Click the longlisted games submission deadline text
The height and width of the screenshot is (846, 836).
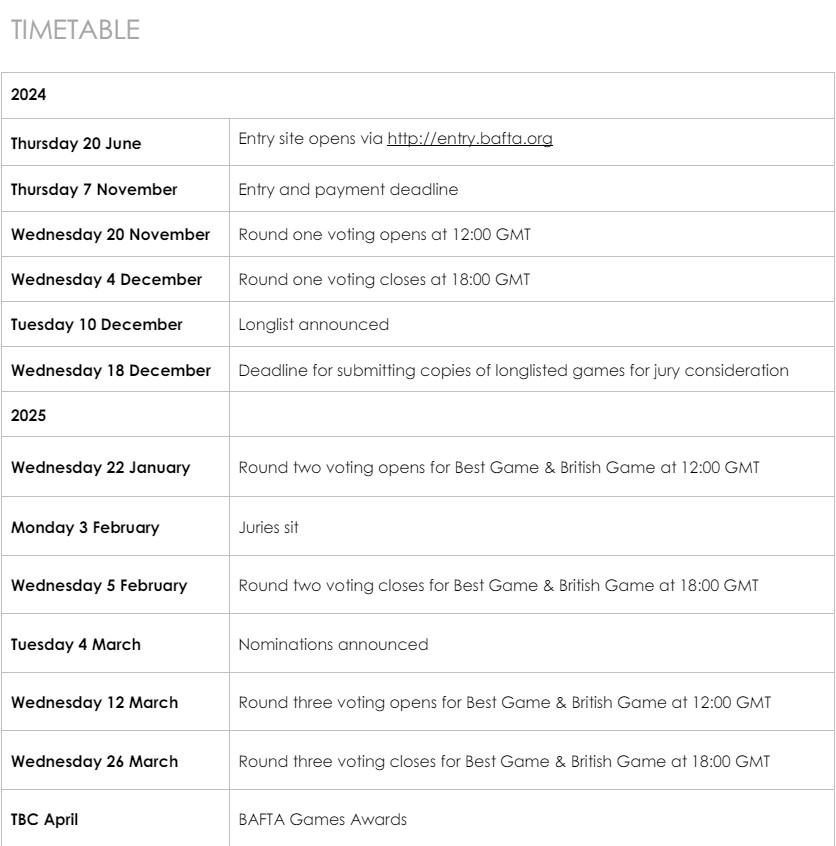tap(513, 370)
